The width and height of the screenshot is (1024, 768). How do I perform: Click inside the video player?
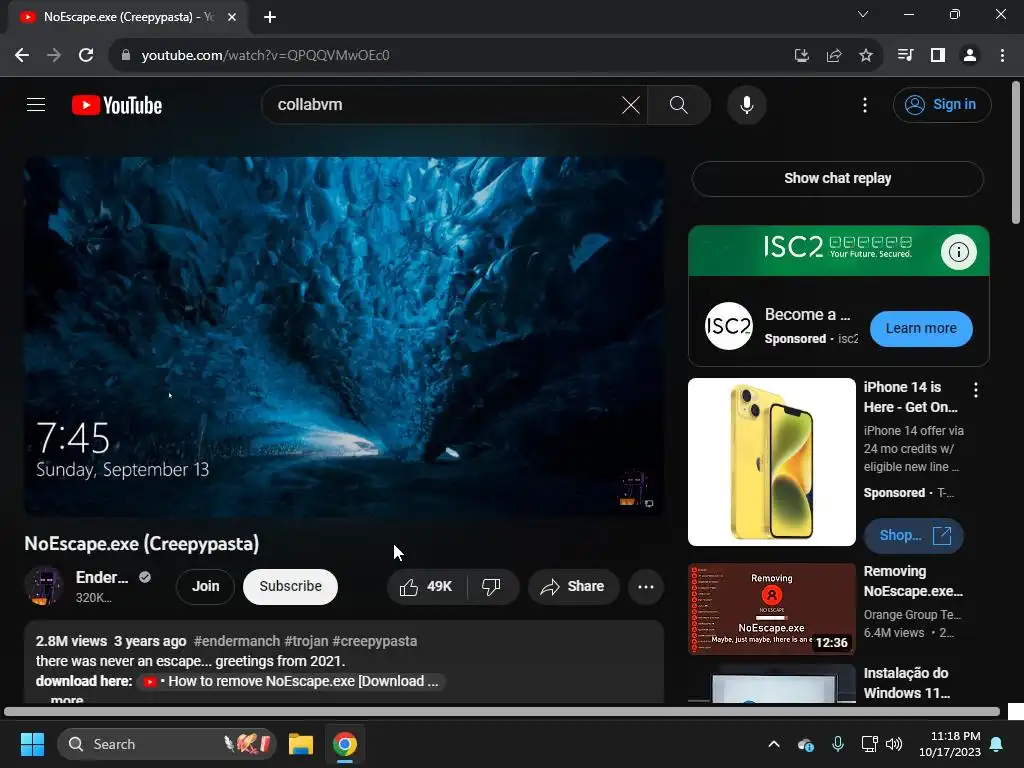[x=344, y=336]
